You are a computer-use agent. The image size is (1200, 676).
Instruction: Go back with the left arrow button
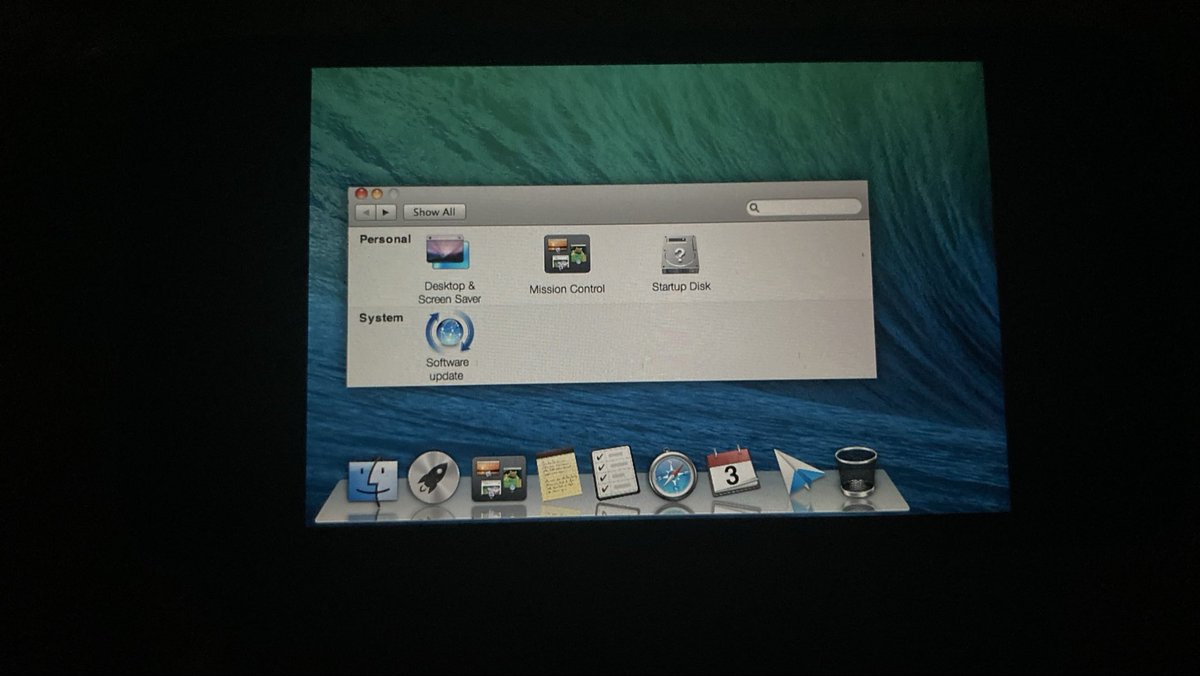(365, 212)
